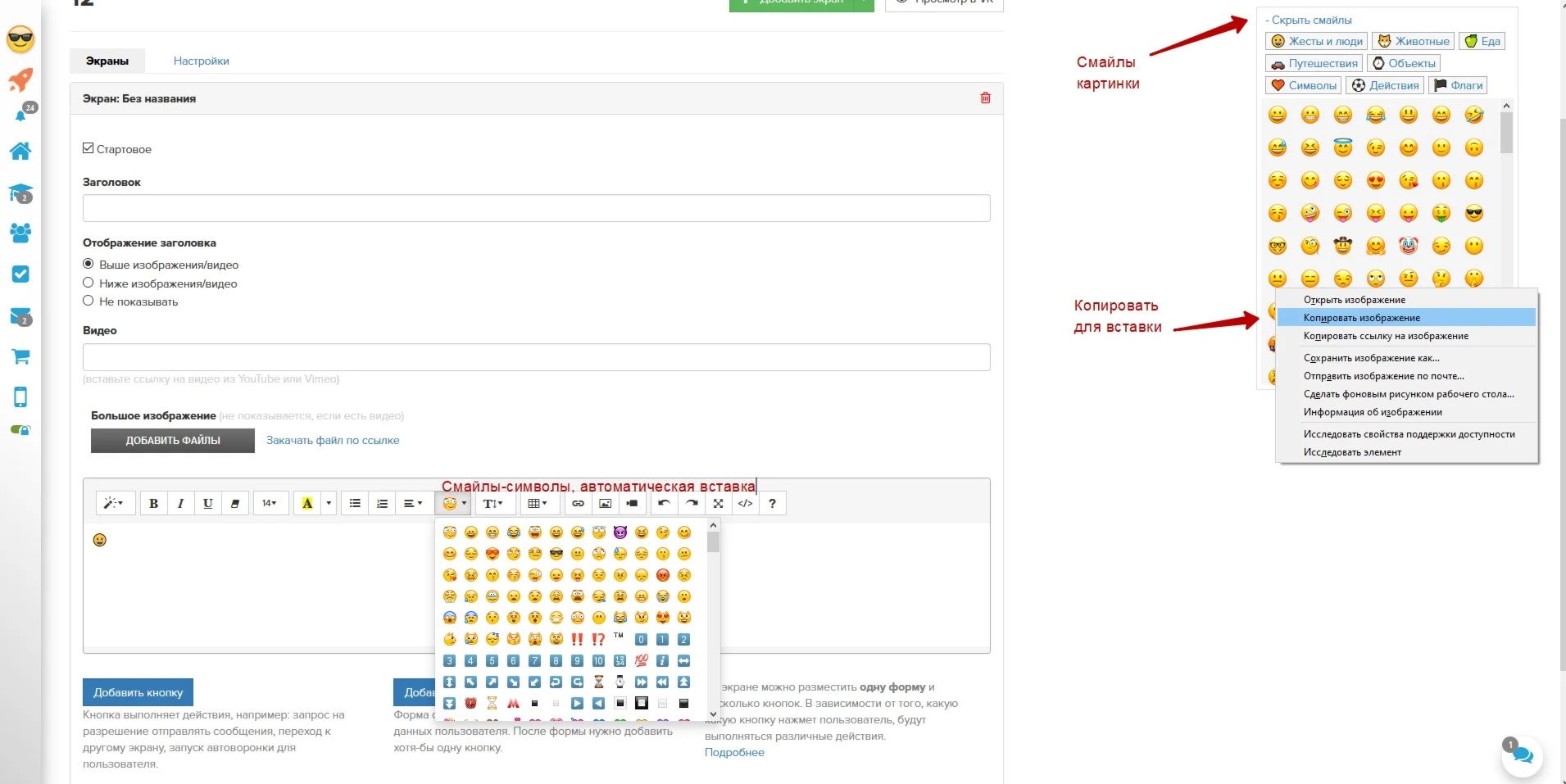This screenshot has height=784, width=1566.
Task: Apply italic formatting in the editor
Action: [180, 503]
